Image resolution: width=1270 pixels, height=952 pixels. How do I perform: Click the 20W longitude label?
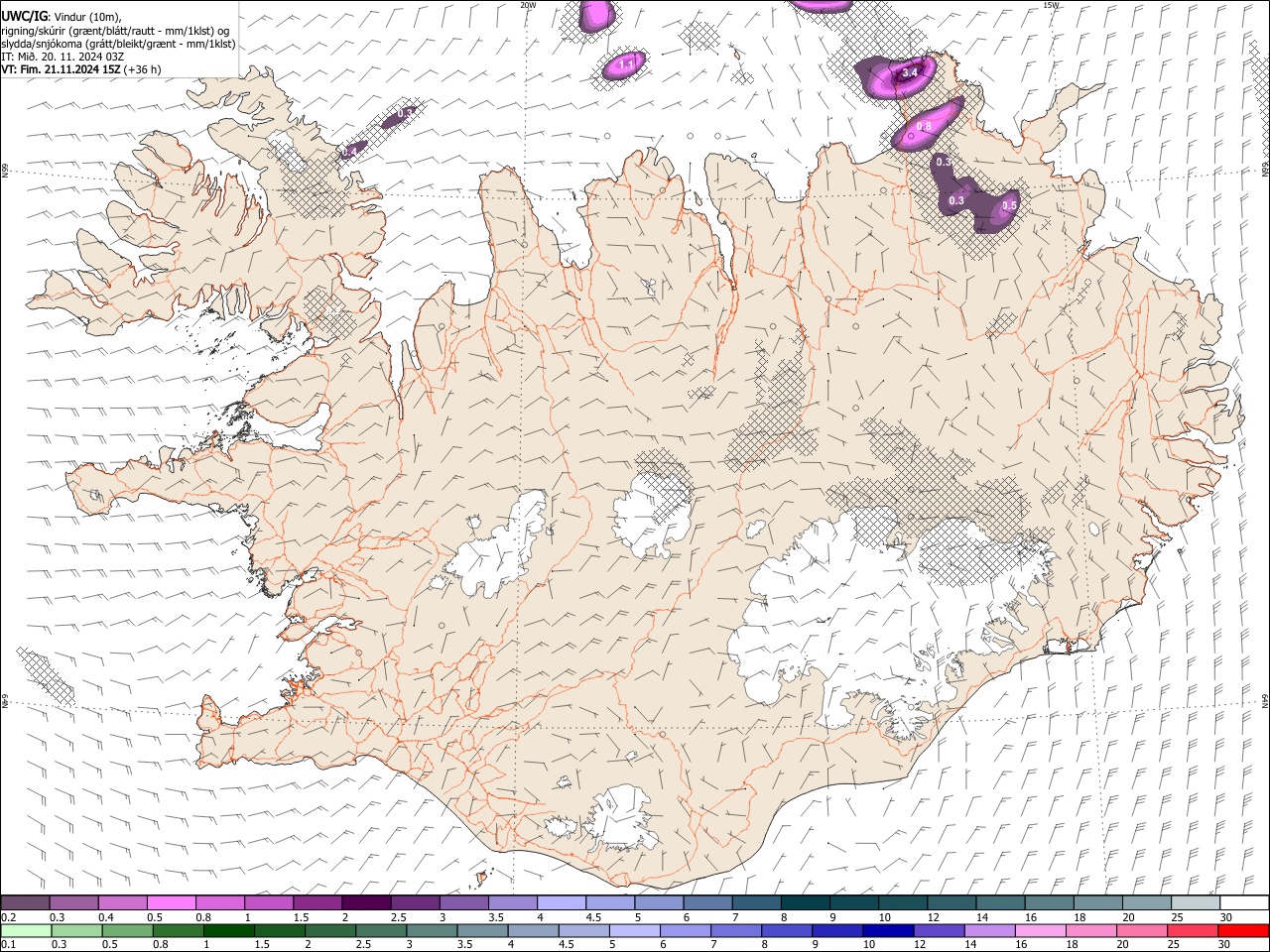(528, 5)
